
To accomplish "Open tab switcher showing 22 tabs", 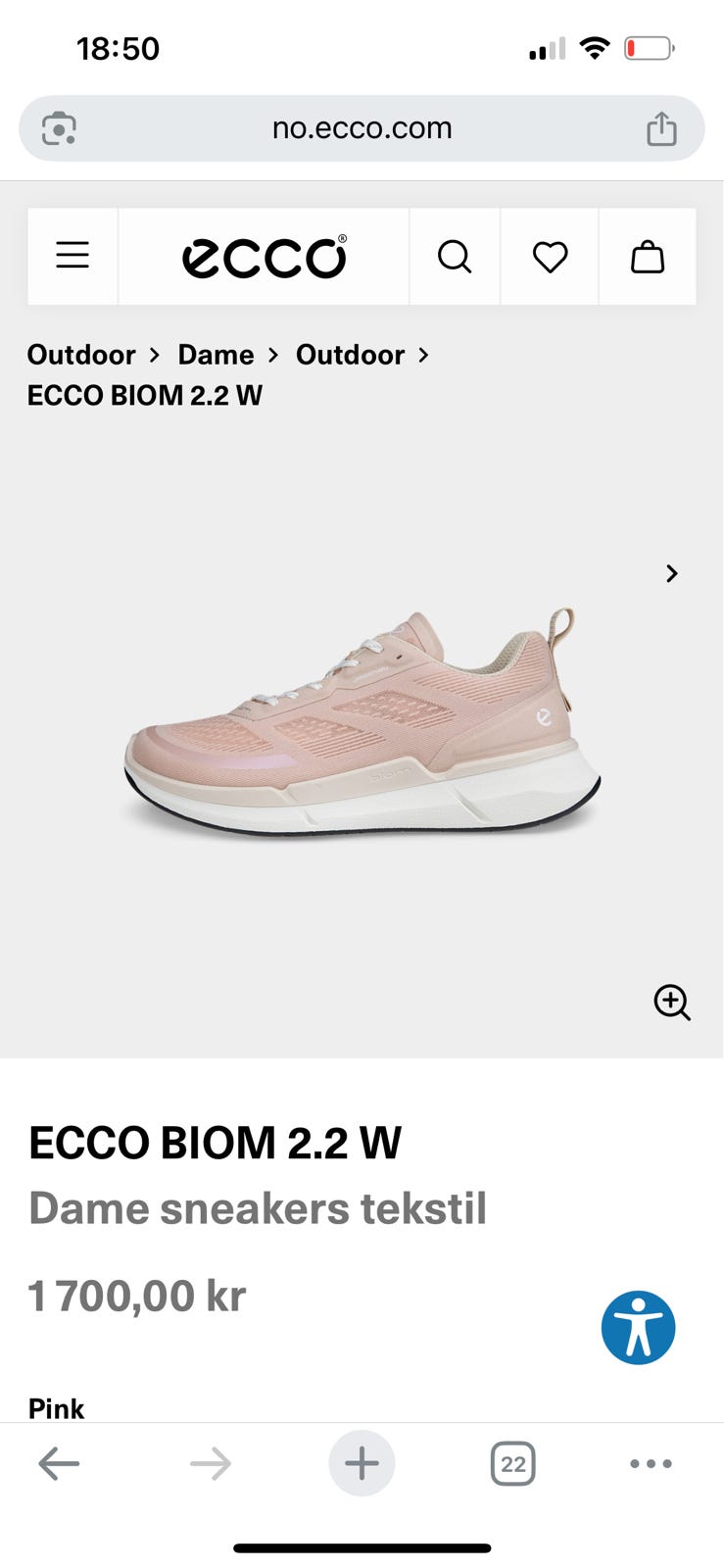I will point(512,1464).
